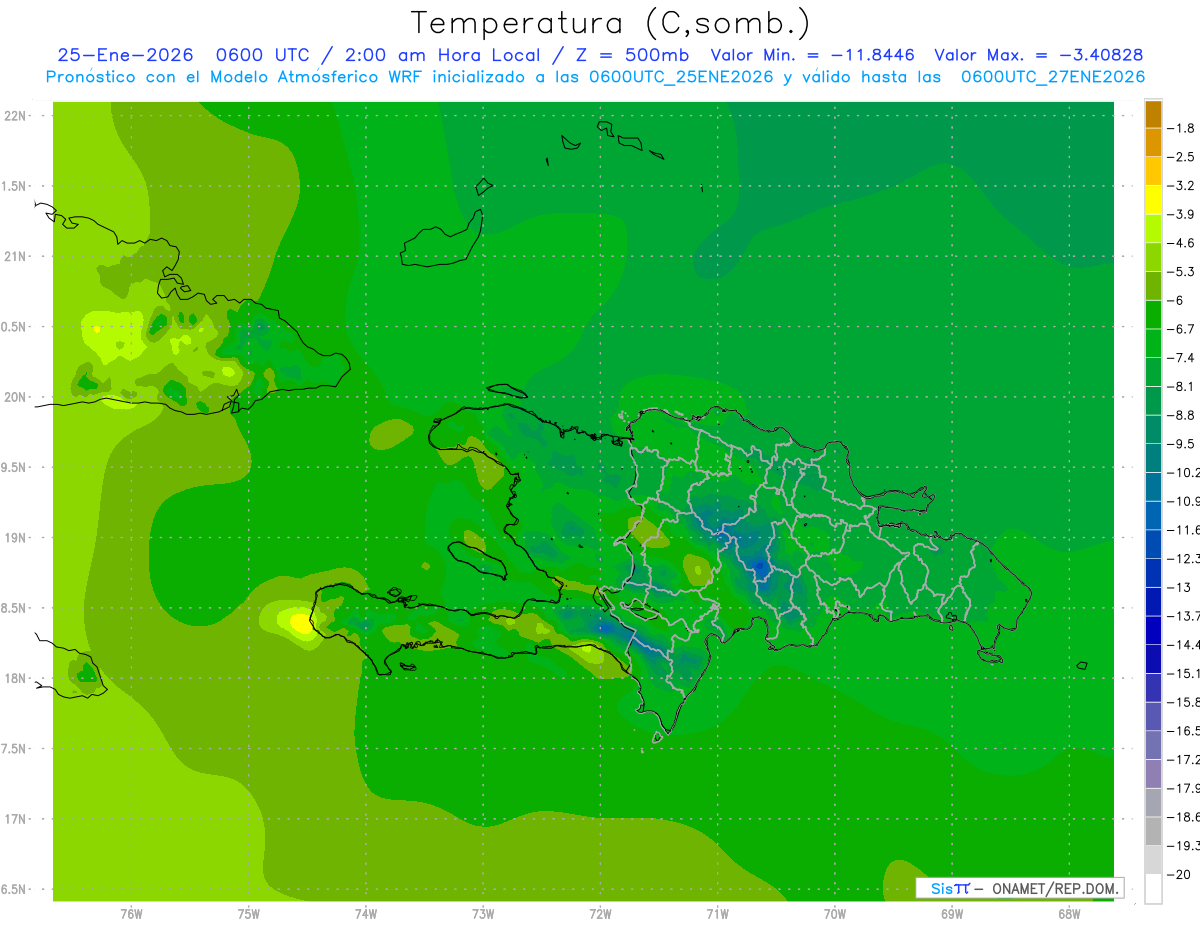This screenshot has height=927, width=1200.
Task: Click the -3.2 colorbar value
Action: click(1182, 186)
